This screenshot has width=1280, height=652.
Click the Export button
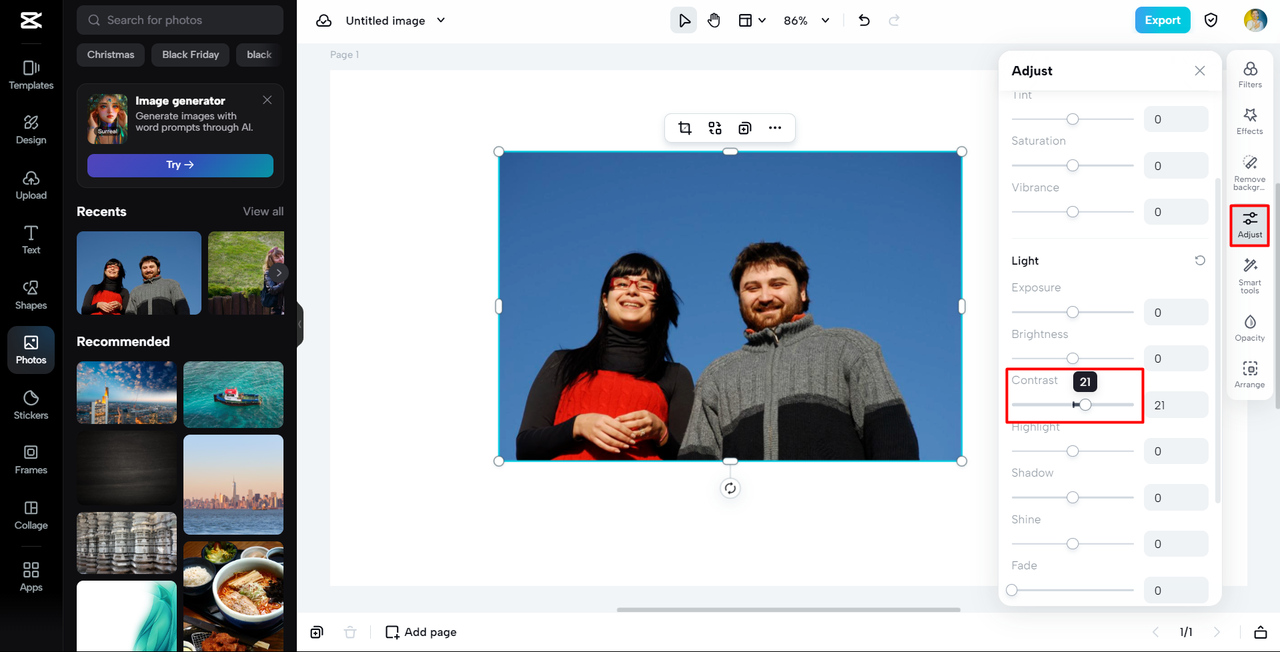[1162, 19]
